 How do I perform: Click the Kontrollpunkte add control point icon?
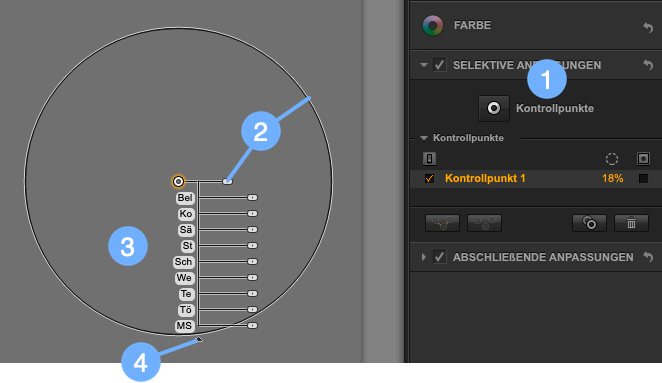coord(494,108)
